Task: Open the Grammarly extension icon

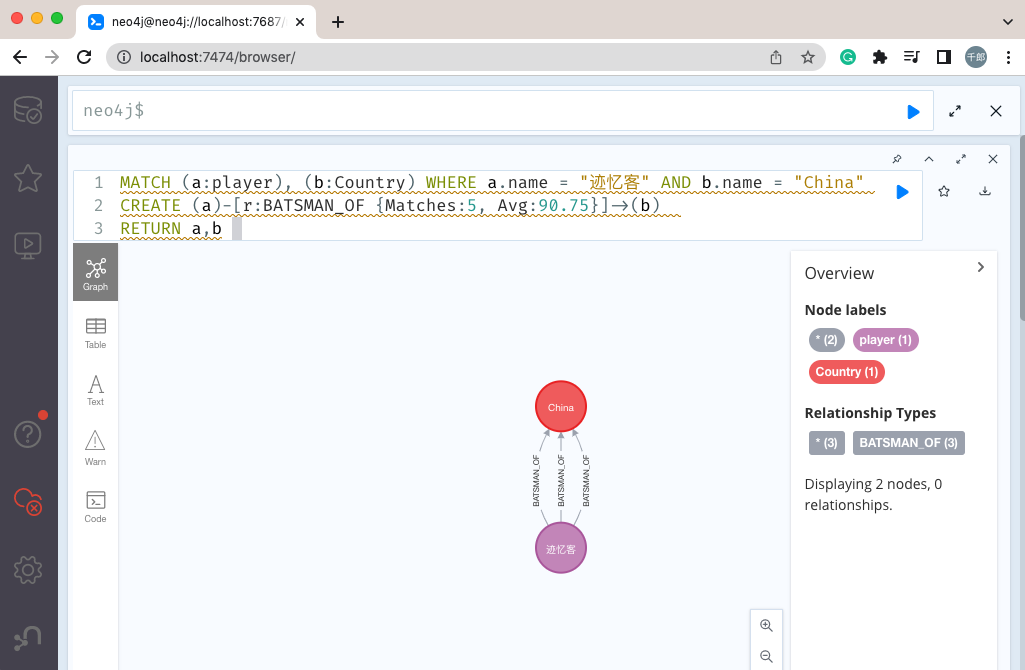Action: [848, 58]
